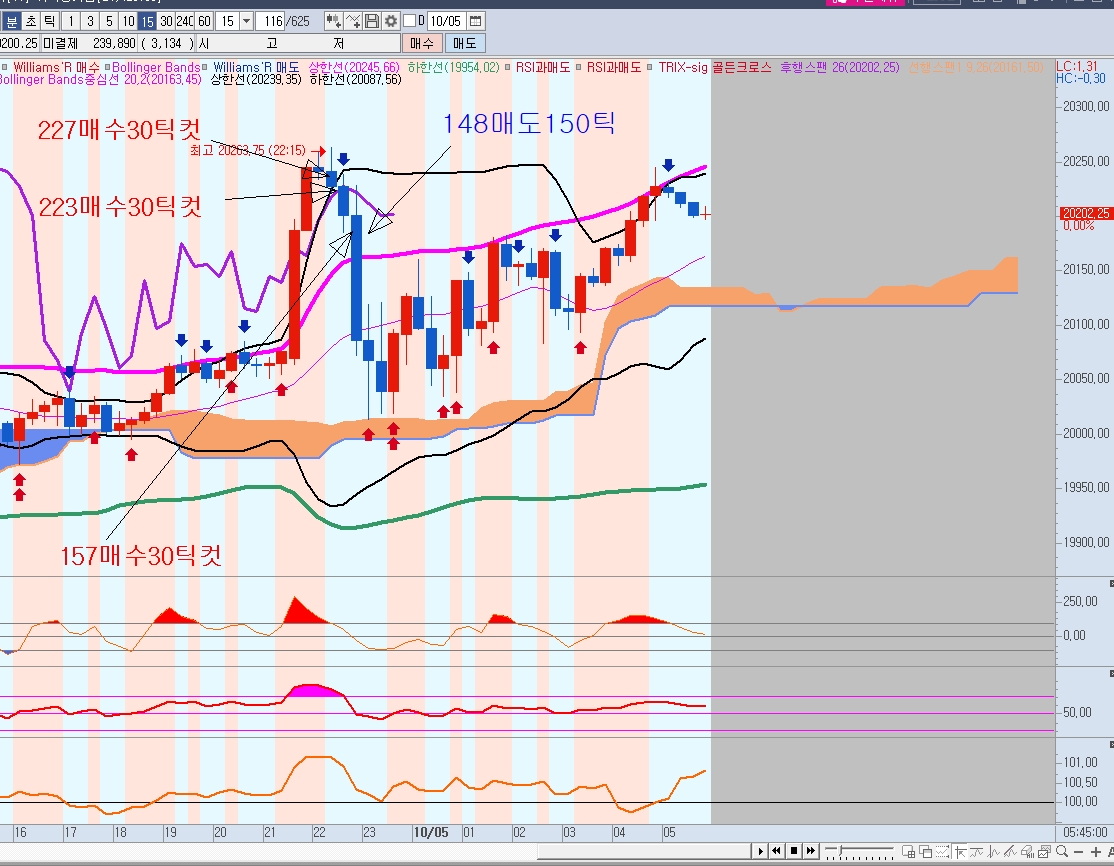
Task: Click the add line-study icon with plus
Action: point(353,21)
